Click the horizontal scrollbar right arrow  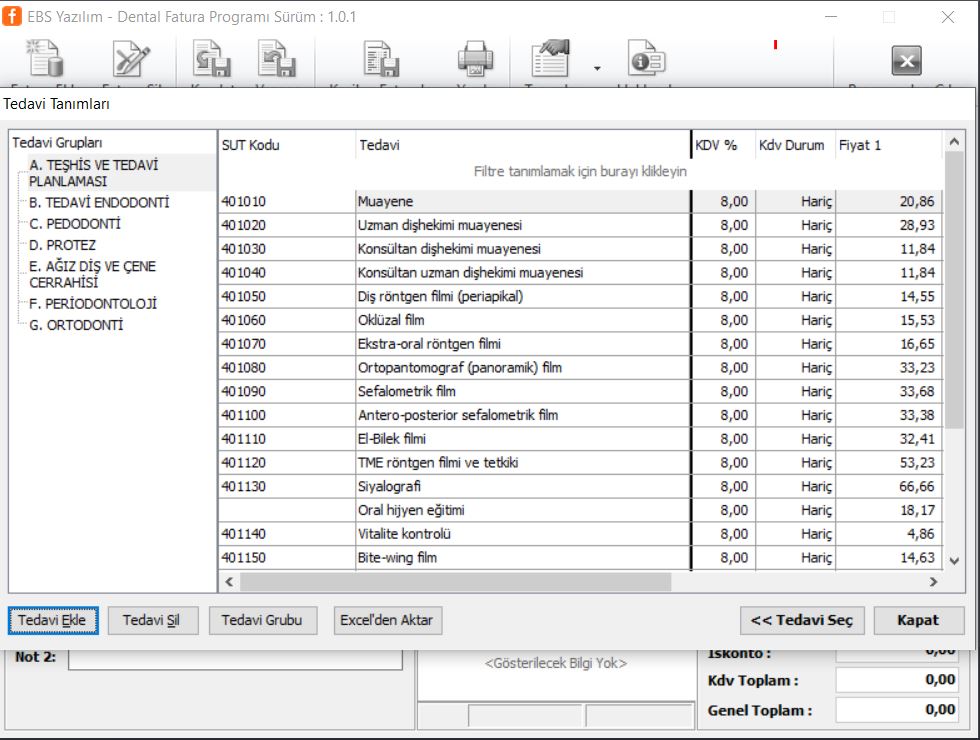(x=933, y=582)
